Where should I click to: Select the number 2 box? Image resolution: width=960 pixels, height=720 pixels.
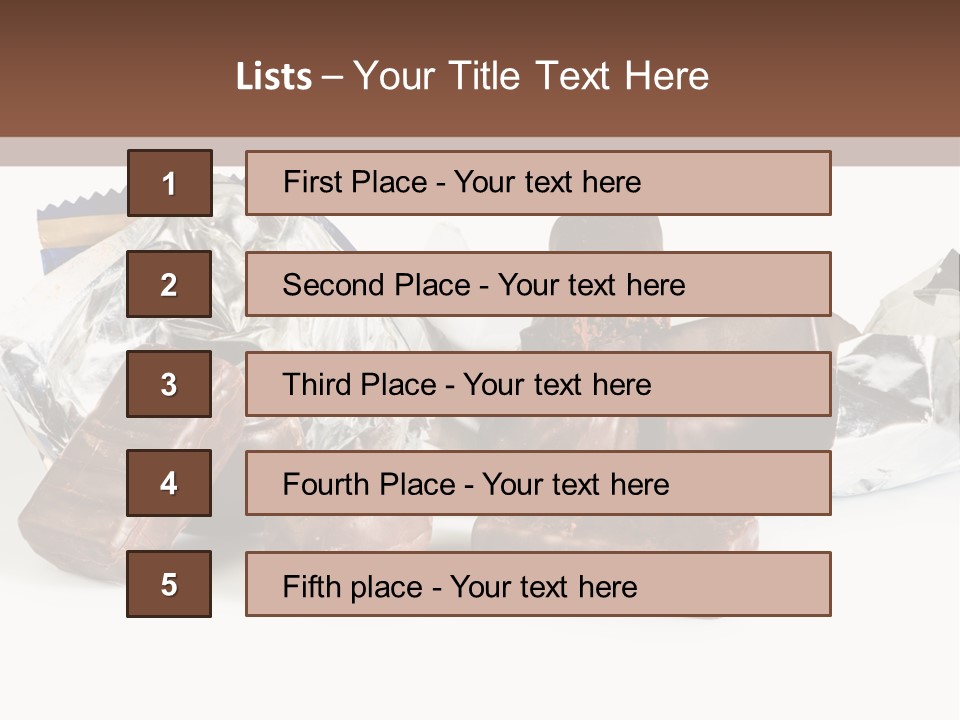169,284
